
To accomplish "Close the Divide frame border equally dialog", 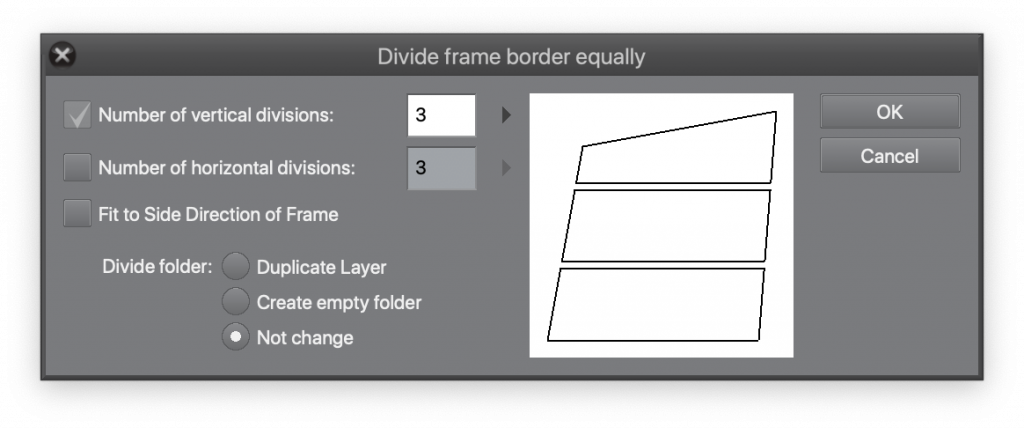I will pyautogui.click(x=62, y=56).
